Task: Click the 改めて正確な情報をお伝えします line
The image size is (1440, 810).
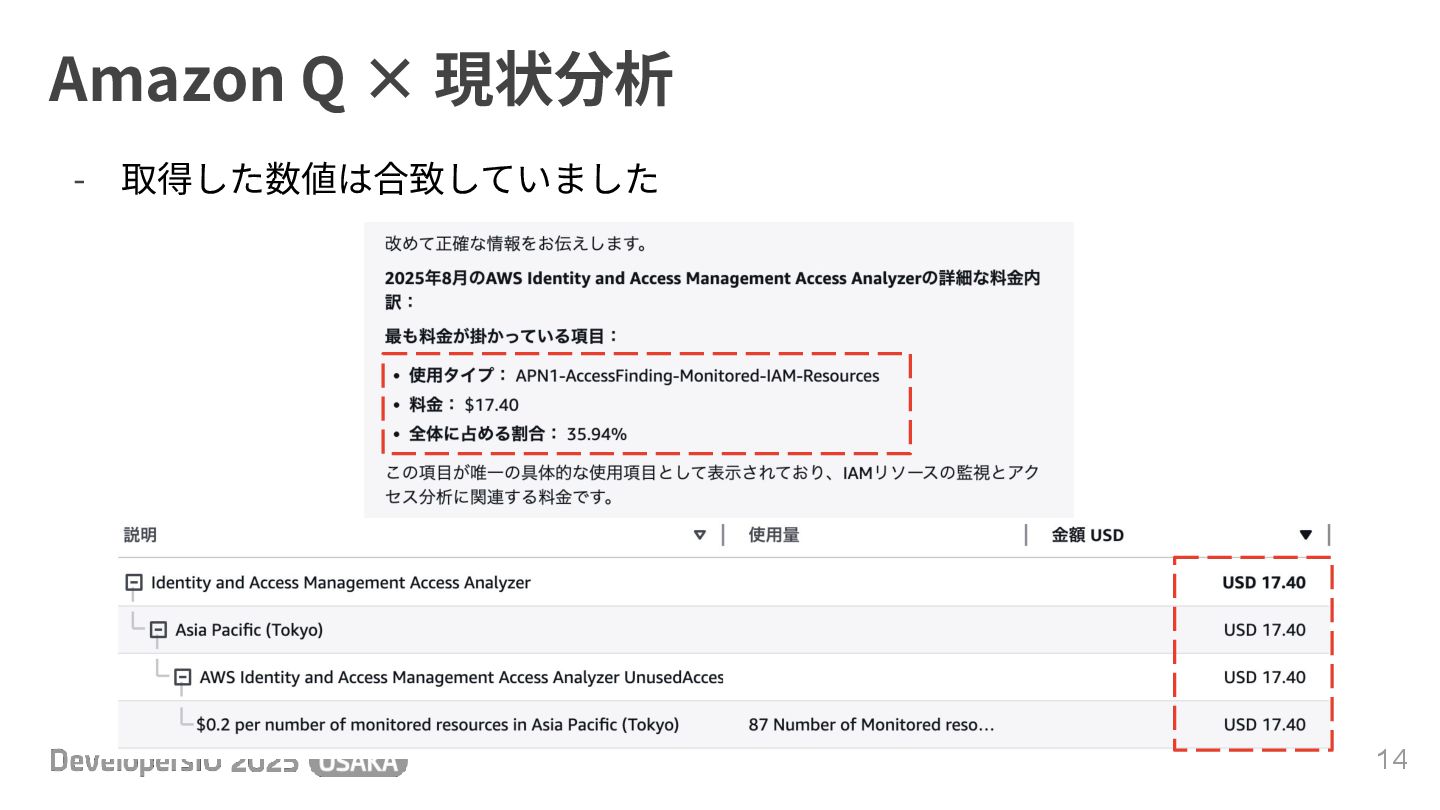Action: click(x=516, y=243)
